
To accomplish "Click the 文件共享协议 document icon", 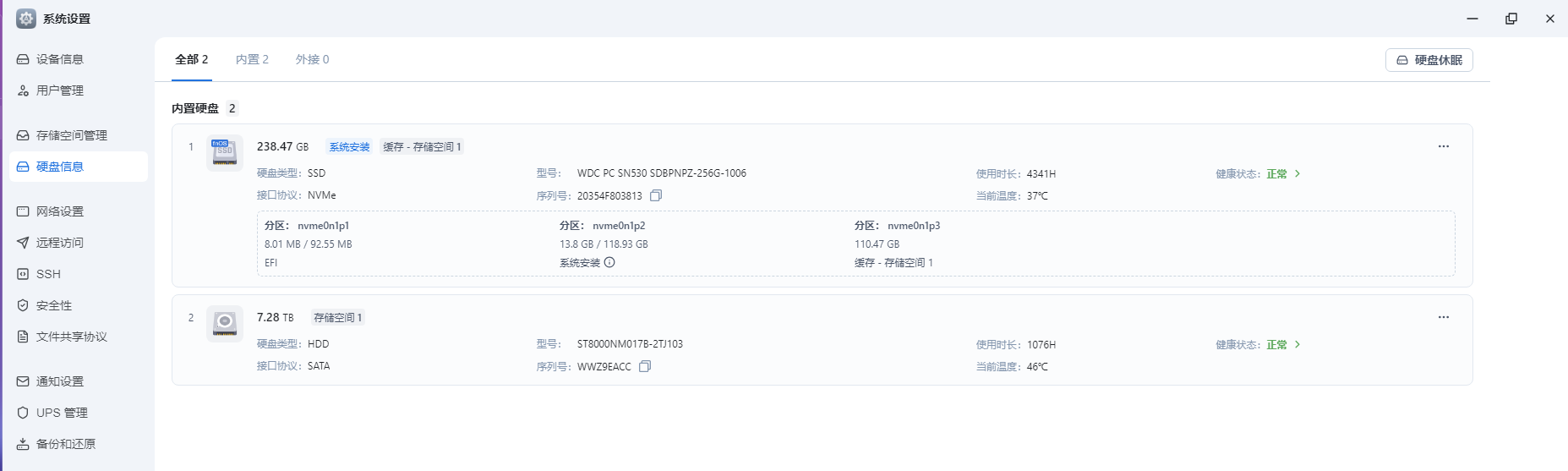I will (23, 337).
